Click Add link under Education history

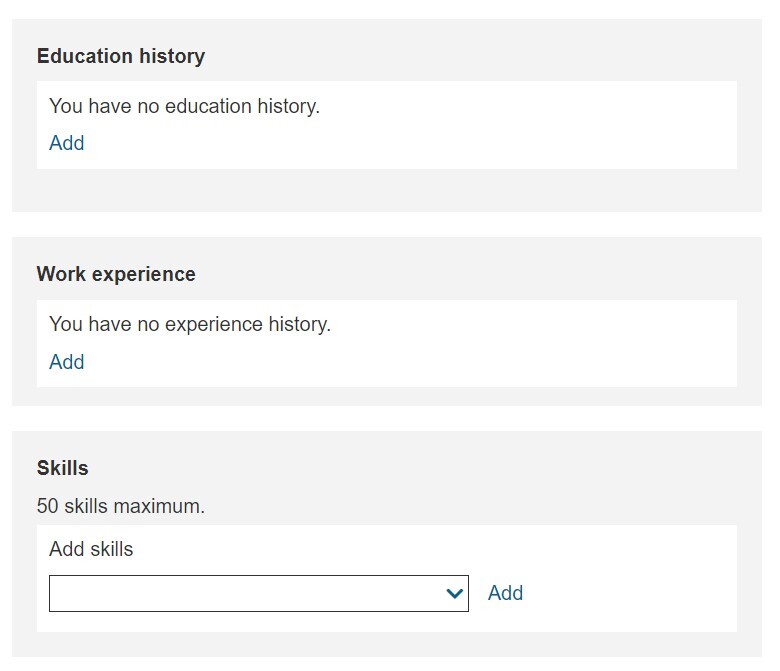click(x=67, y=143)
